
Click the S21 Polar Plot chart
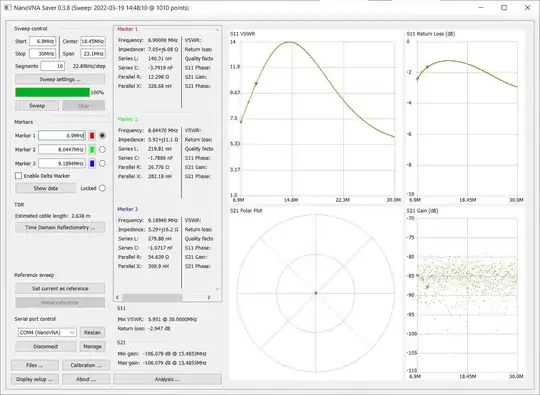pos(315,293)
